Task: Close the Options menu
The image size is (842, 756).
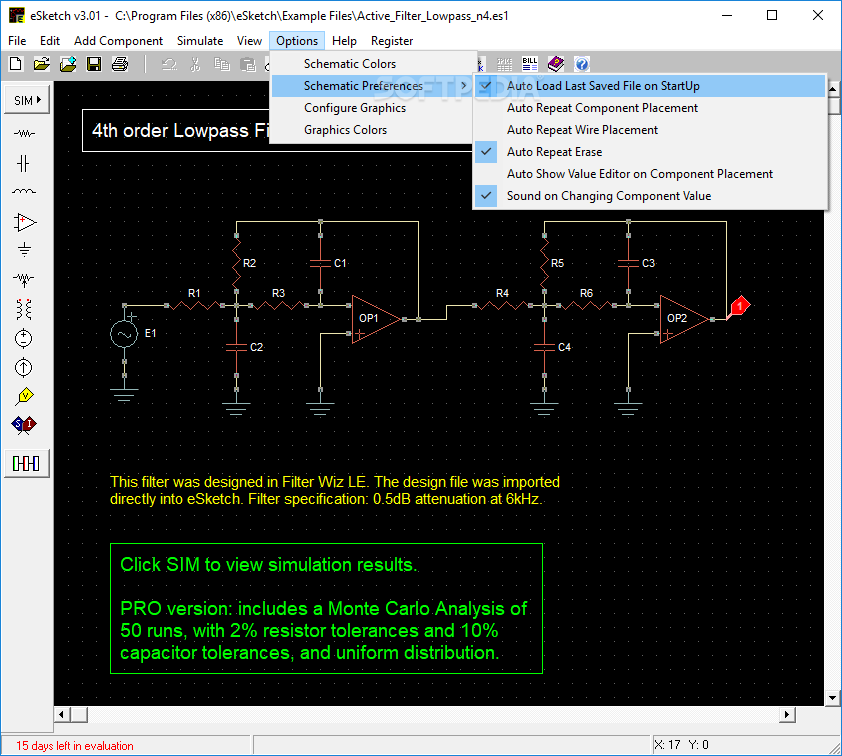Action: [x=297, y=41]
